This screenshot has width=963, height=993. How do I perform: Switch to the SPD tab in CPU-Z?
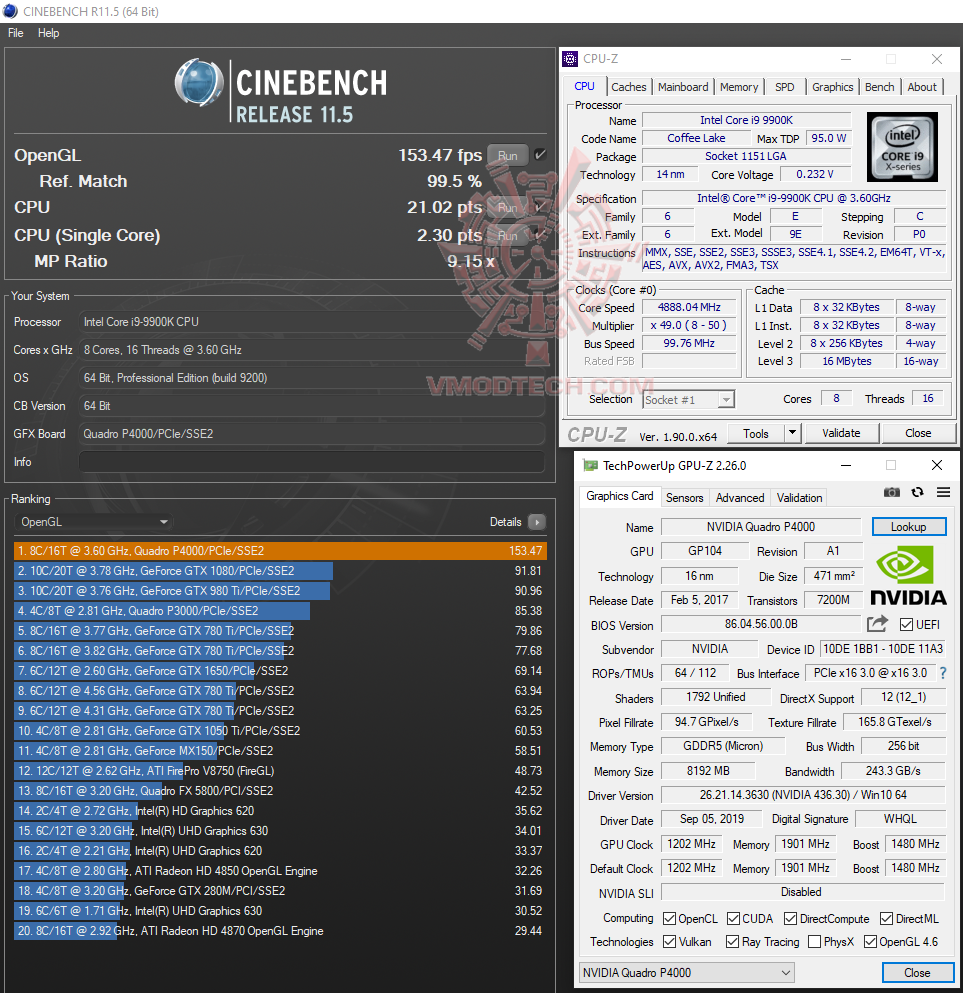click(x=784, y=87)
